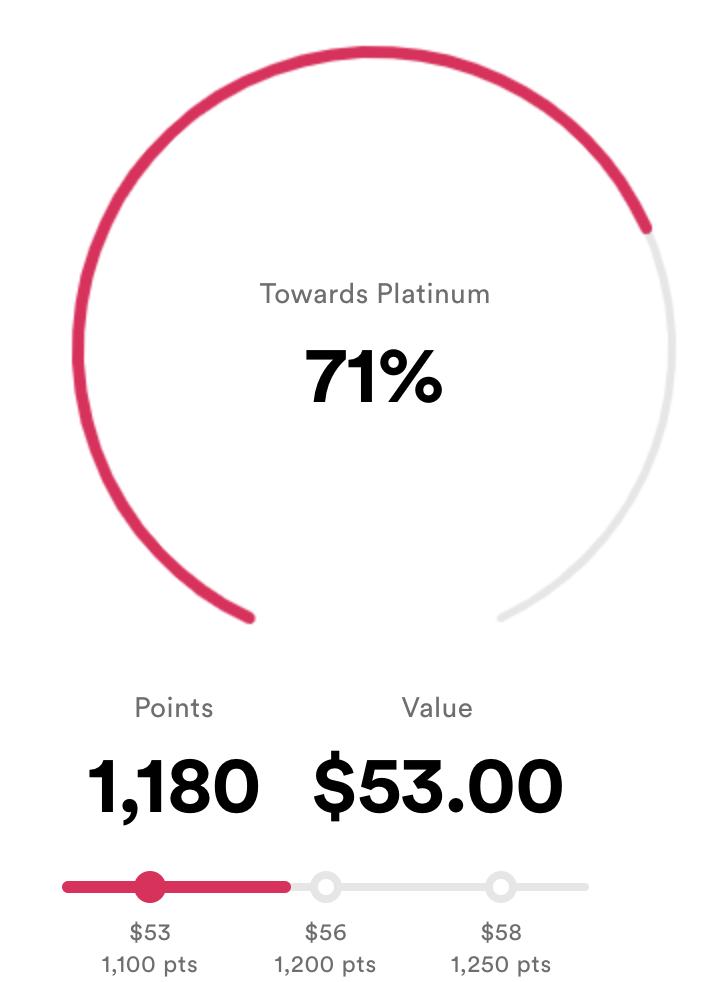
Task: Click the $53 label under the slider
Action: (150, 932)
